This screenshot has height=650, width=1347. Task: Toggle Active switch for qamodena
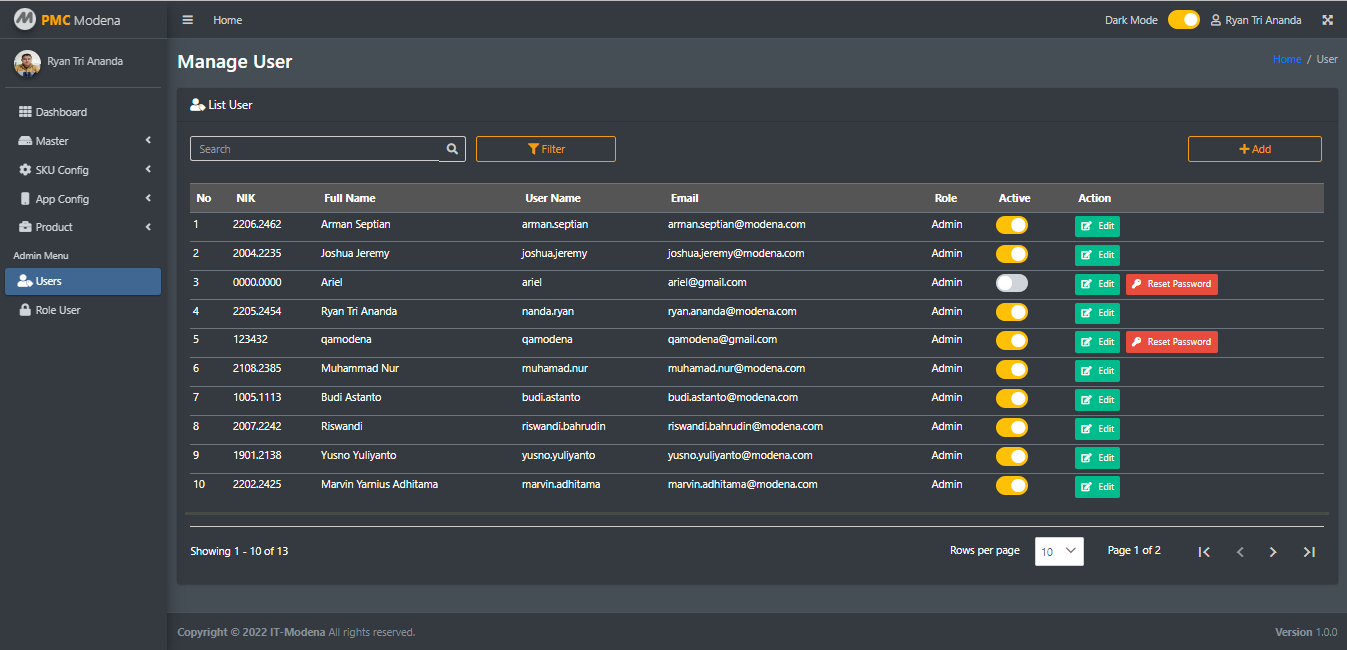point(1012,341)
